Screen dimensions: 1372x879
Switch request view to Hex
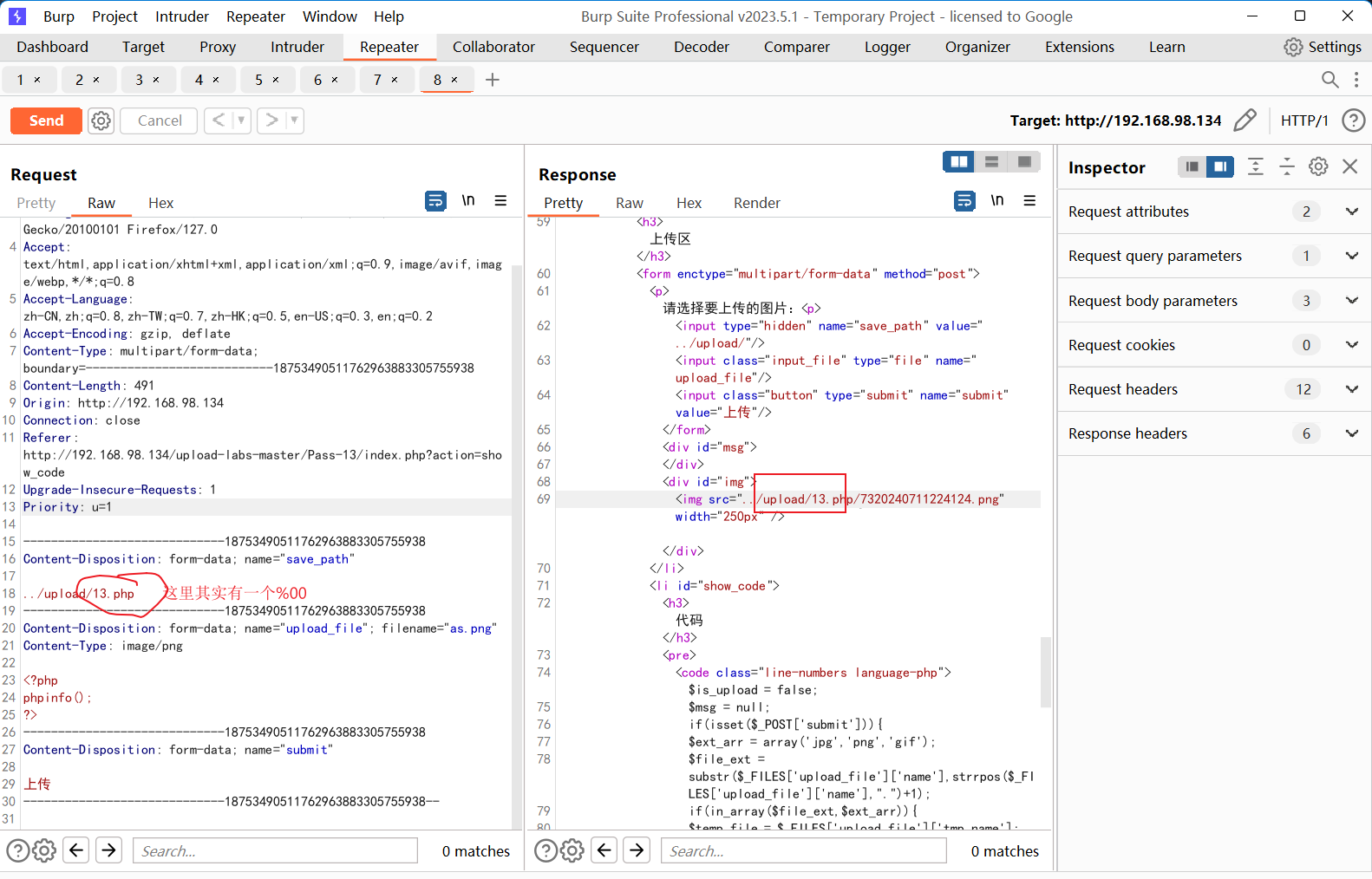pos(160,203)
